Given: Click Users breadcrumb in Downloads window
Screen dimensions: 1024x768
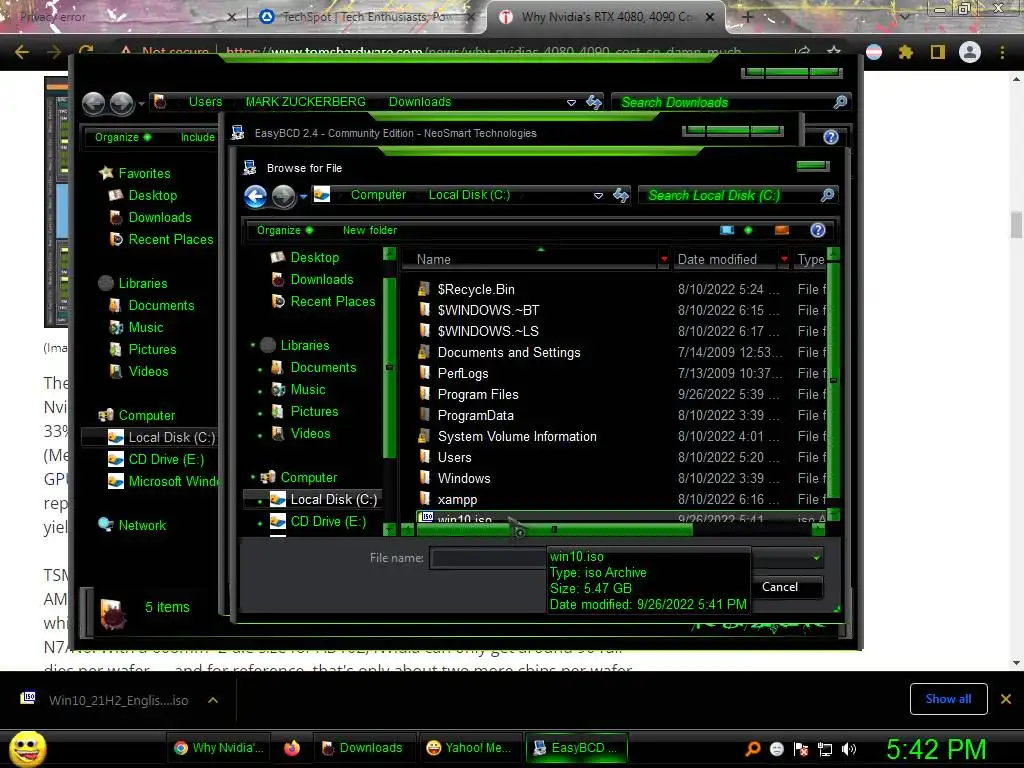Looking at the screenshot, I should 205,101.
